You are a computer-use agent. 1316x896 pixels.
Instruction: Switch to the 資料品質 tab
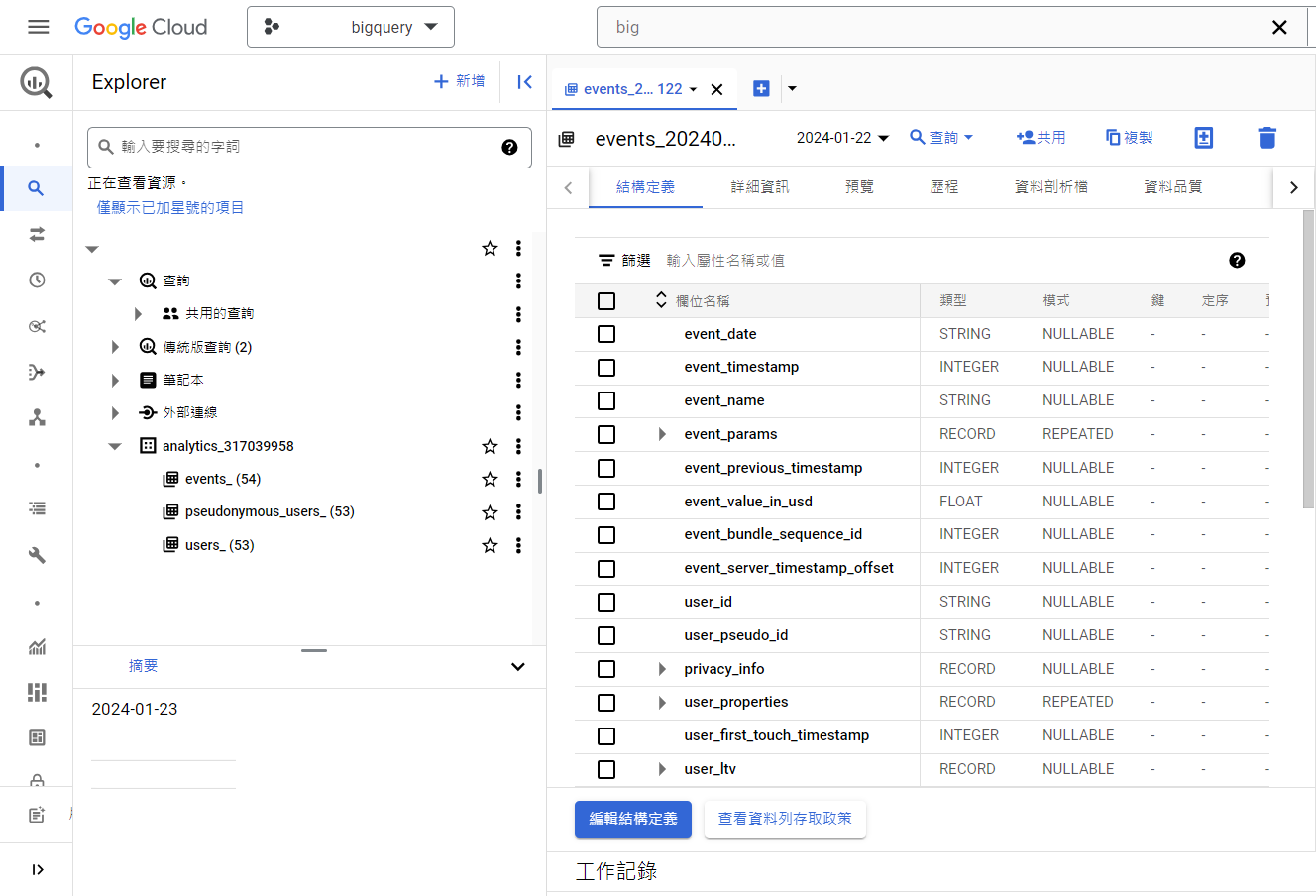pos(1173,186)
